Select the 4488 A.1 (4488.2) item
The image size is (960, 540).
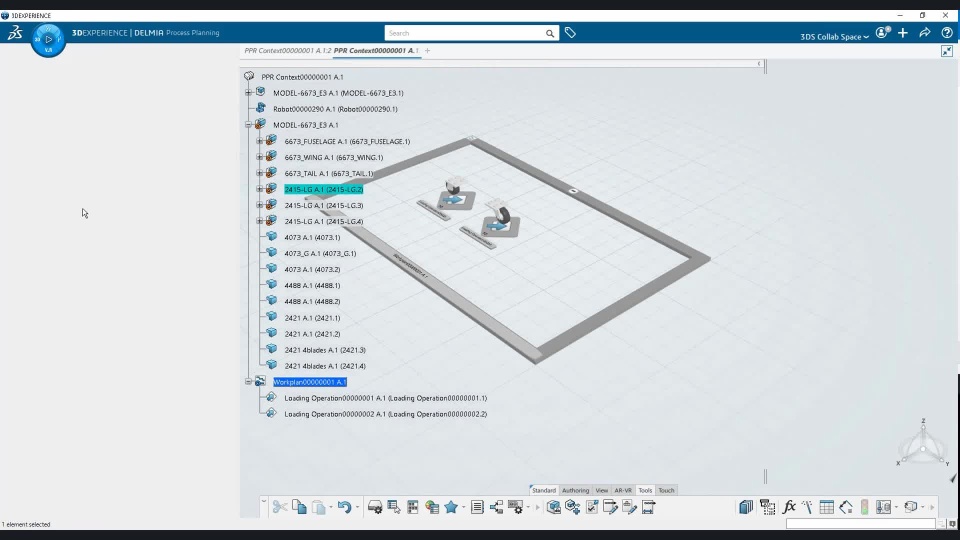click(x=312, y=301)
